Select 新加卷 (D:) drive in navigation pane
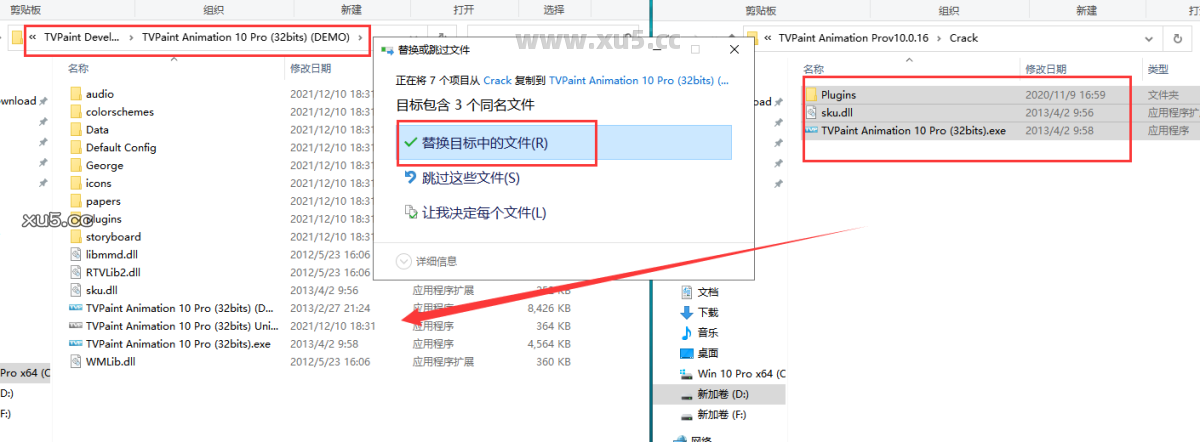Screen dimensions: 1200x442 tap(720, 394)
